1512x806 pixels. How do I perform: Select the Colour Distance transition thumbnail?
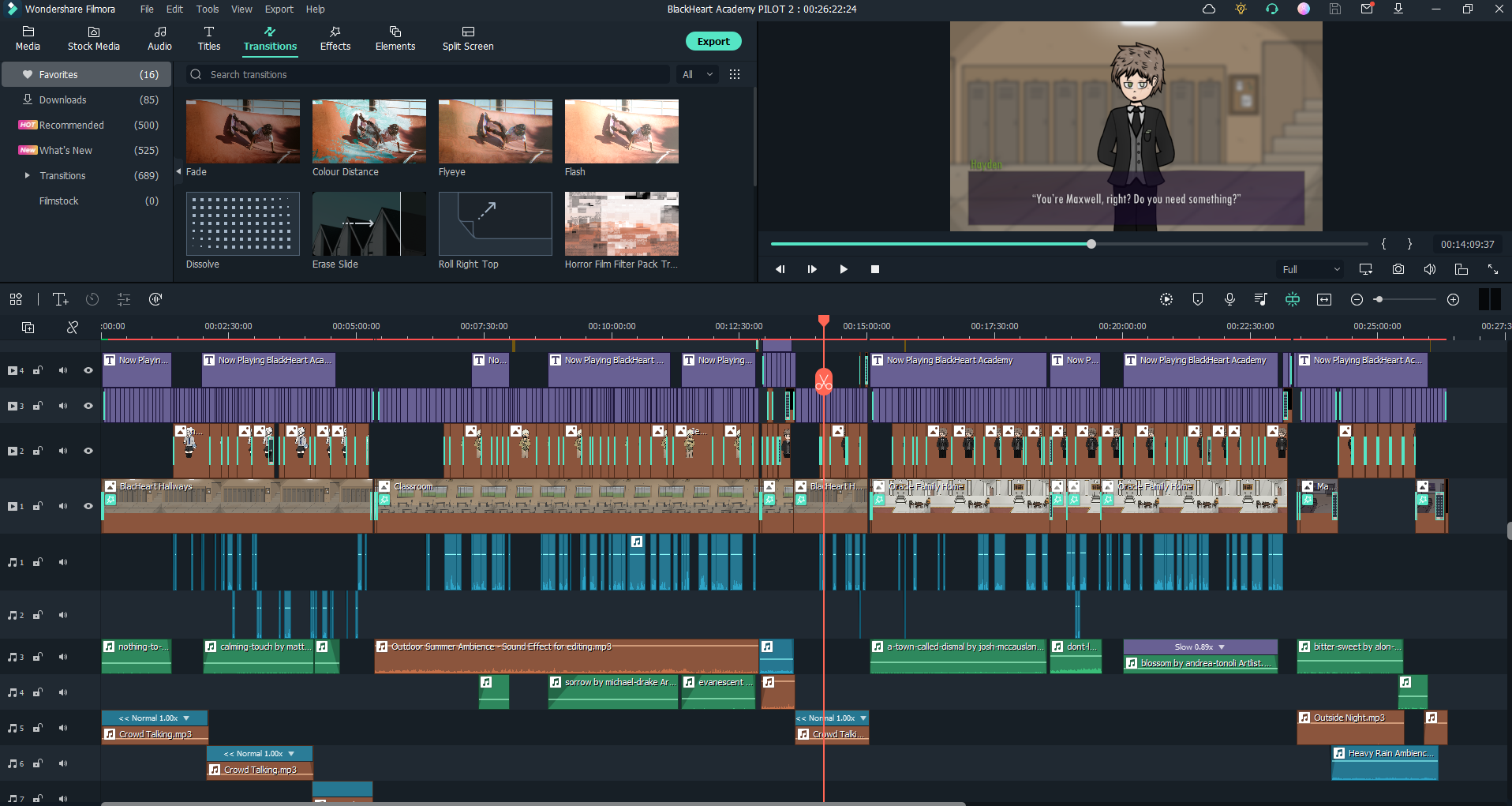(369, 131)
